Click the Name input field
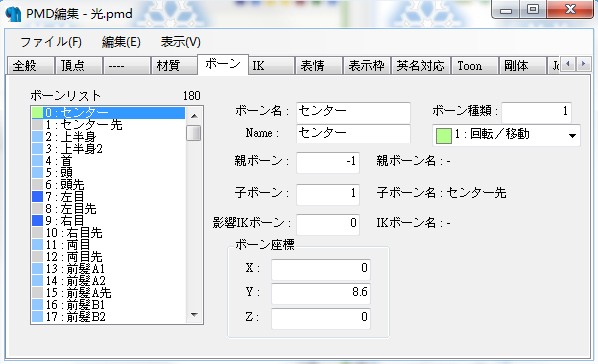The width and height of the screenshot is (598, 364). pyautogui.click(x=353, y=134)
